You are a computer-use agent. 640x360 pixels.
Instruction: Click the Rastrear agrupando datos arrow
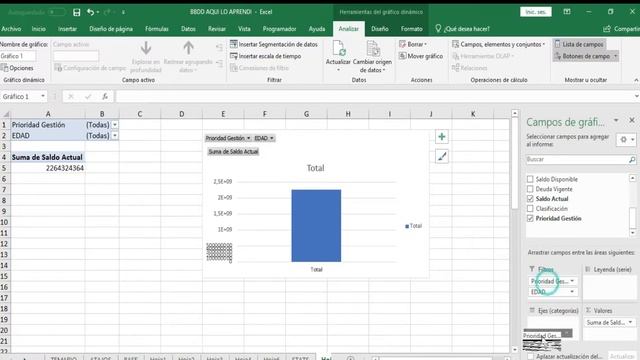[x=188, y=49]
